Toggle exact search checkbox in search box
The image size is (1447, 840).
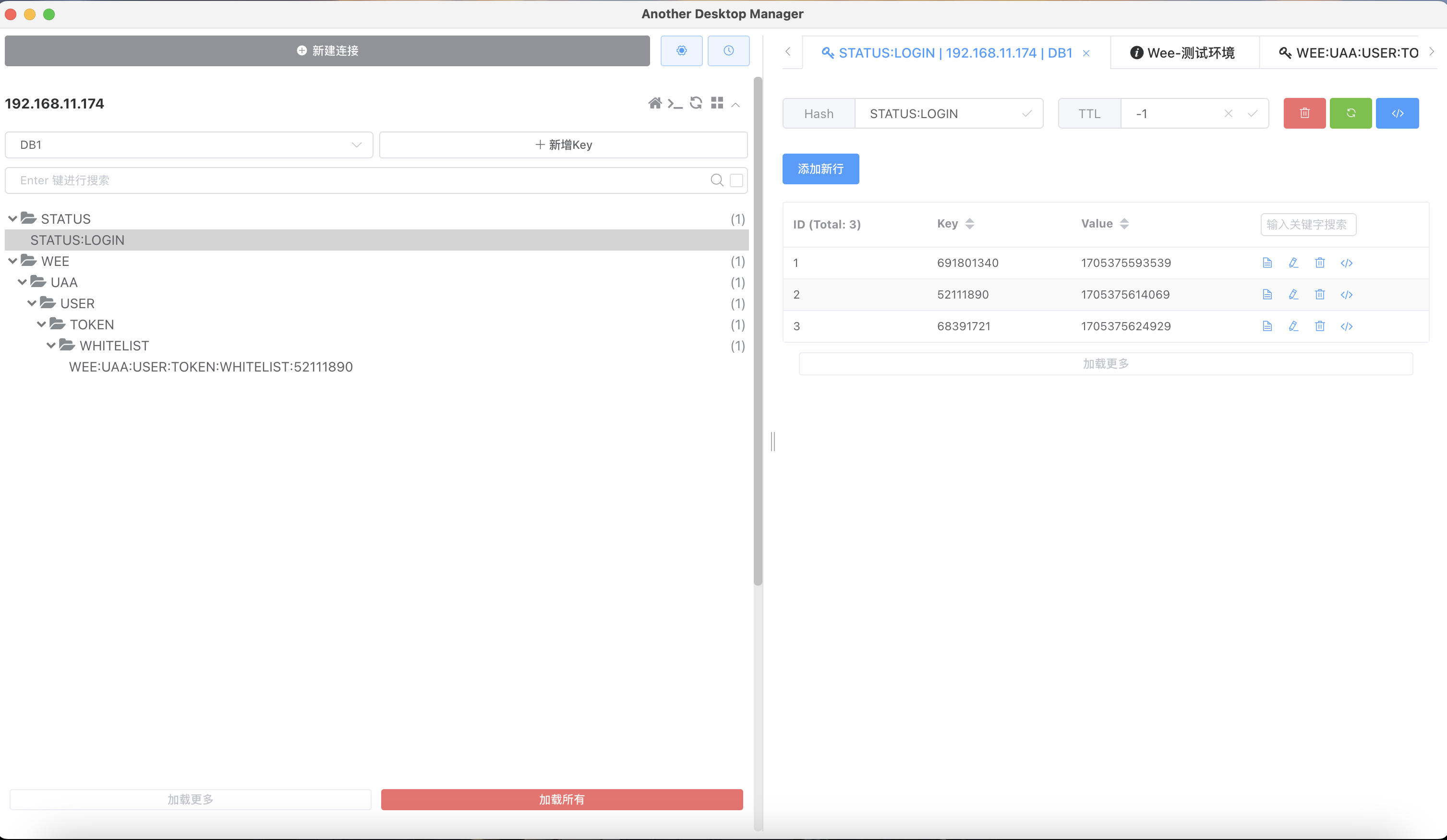[736, 180]
